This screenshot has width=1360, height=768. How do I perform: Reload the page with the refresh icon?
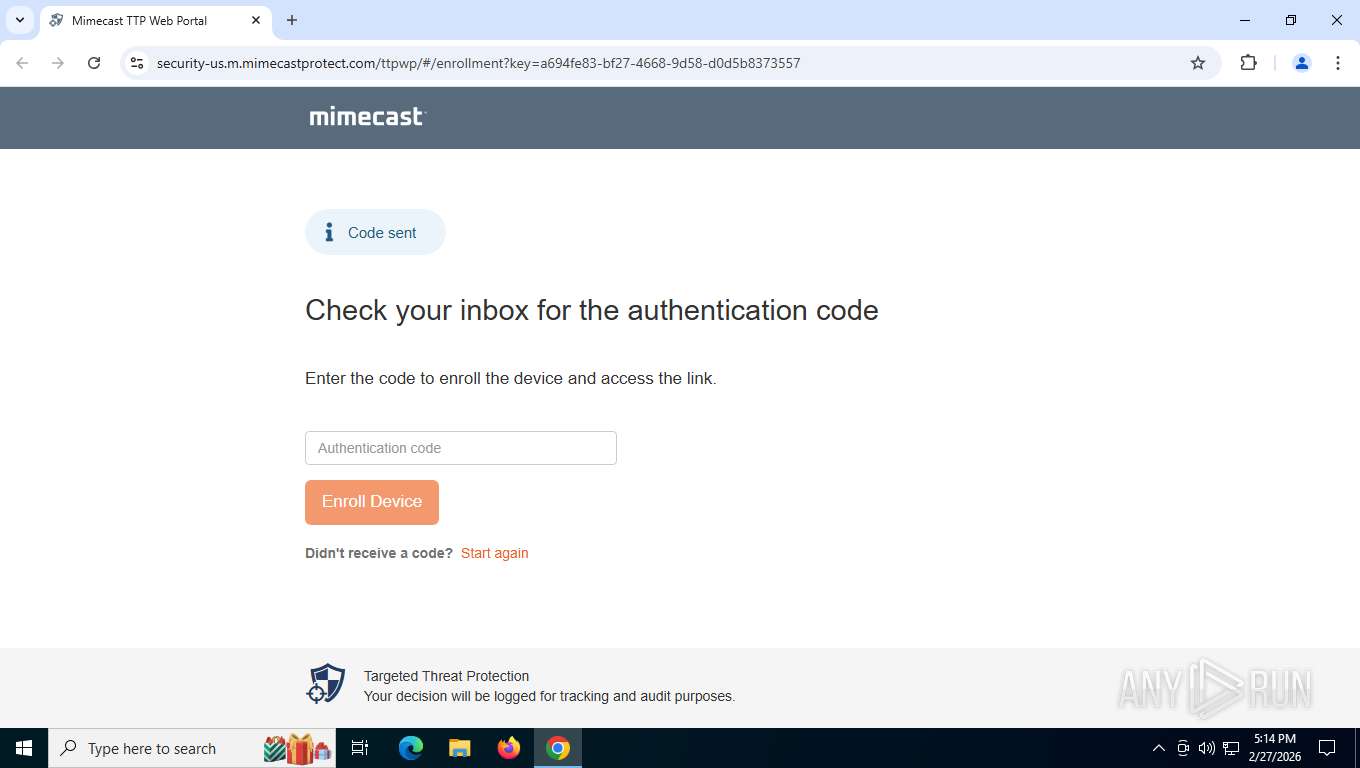click(94, 63)
